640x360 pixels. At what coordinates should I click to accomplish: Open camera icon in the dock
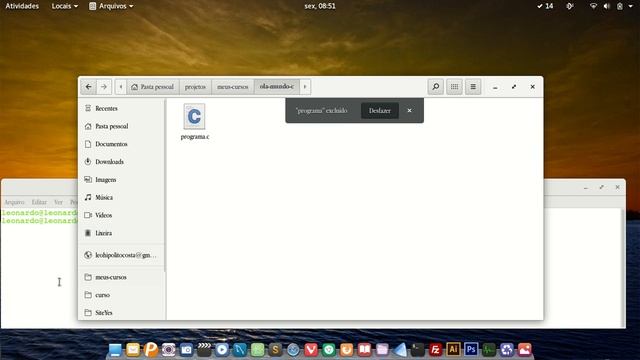tap(186, 349)
